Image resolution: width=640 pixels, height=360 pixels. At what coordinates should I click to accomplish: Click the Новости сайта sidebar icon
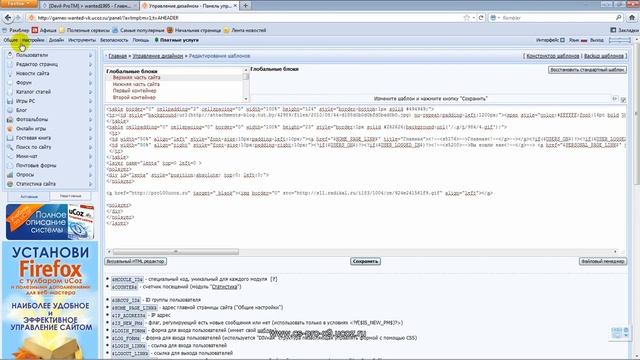click(x=10, y=73)
